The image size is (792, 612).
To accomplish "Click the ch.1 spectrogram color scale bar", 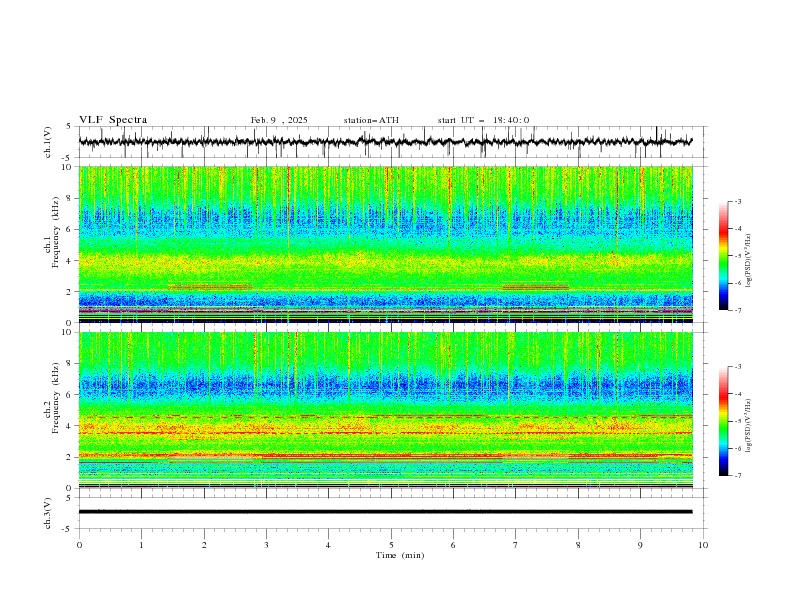I will point(723,256).
